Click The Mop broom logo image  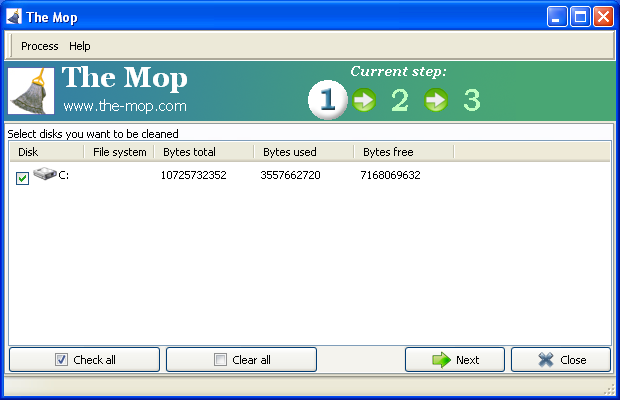point(31,91)
